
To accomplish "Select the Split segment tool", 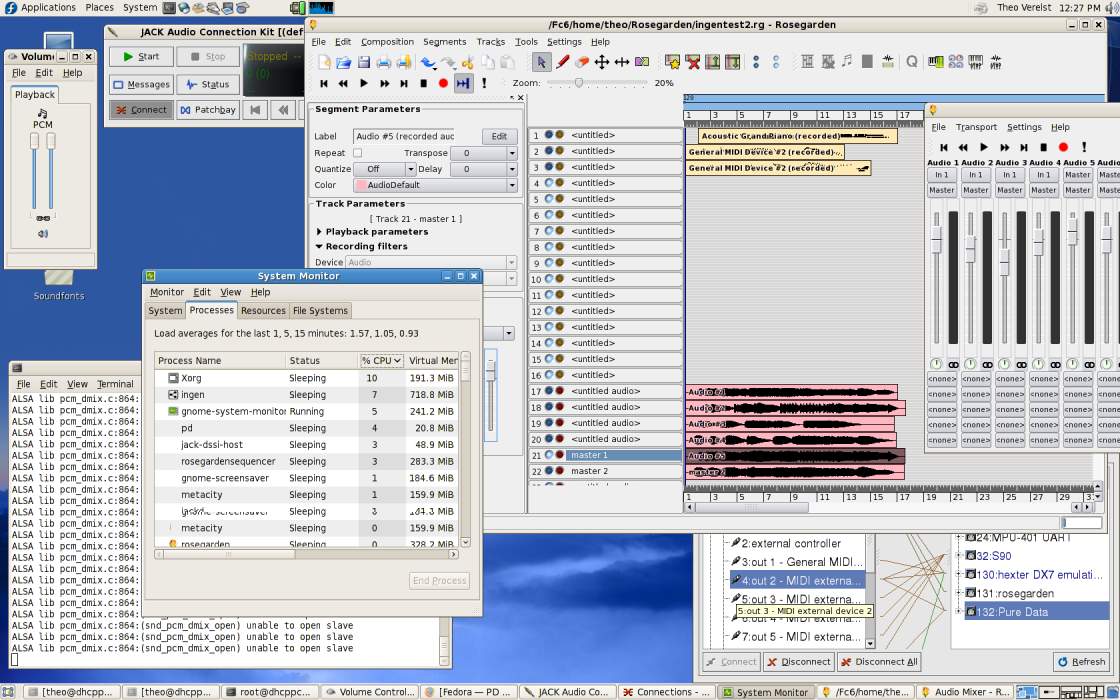I will (642, 62).
